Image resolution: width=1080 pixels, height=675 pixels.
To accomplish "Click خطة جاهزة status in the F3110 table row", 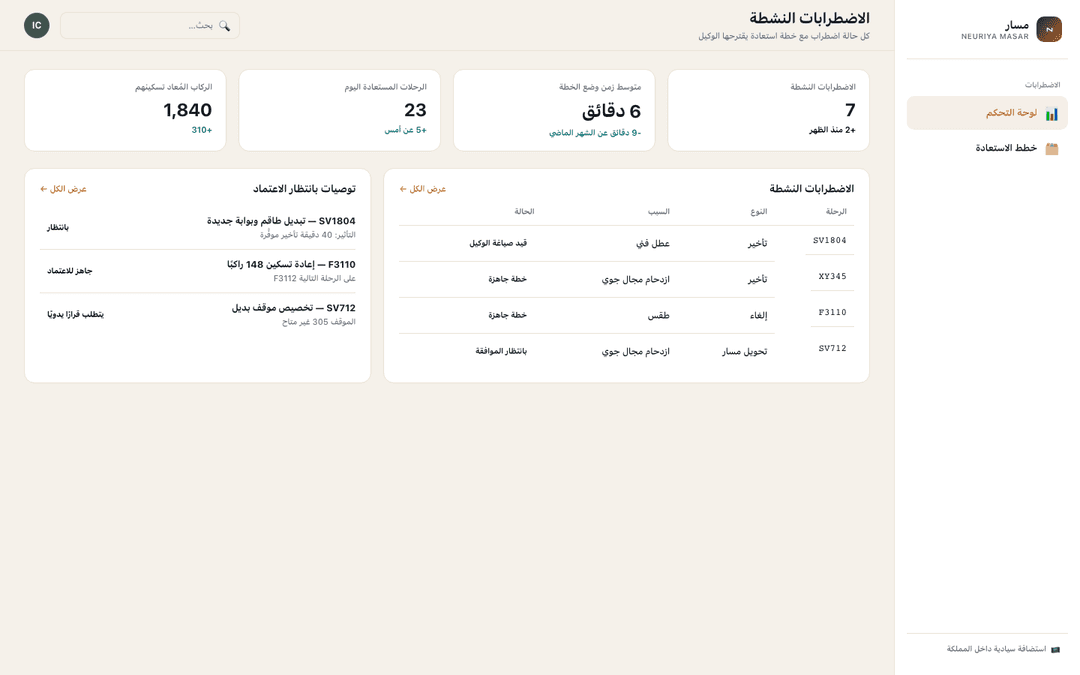I will [x=508, y=315].
